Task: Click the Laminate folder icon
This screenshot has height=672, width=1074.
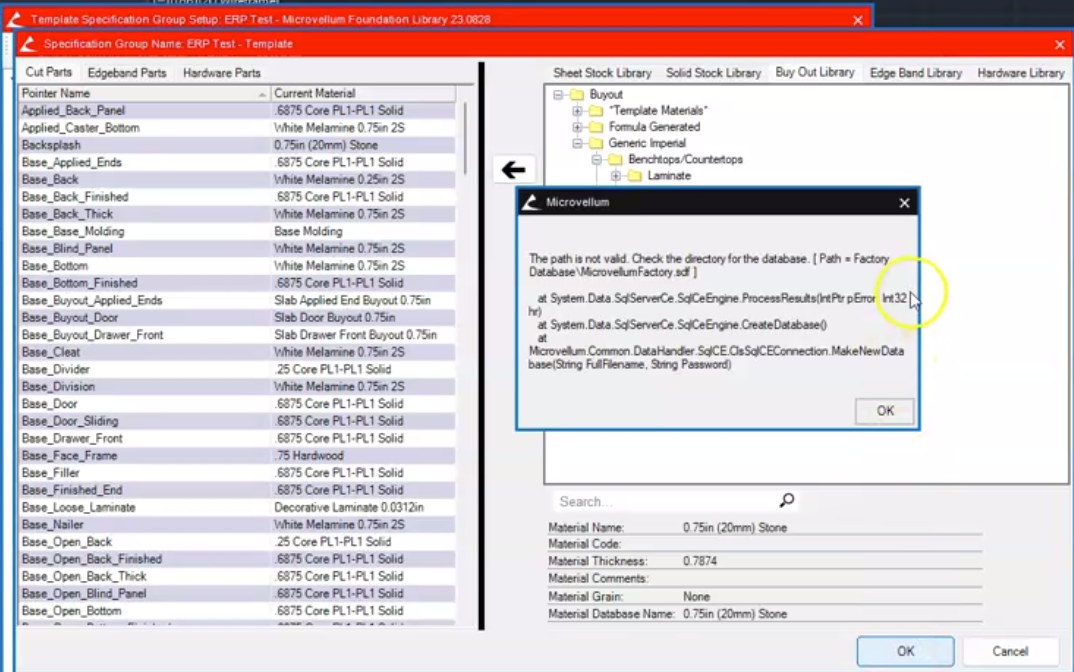Action: click(633, 176)
